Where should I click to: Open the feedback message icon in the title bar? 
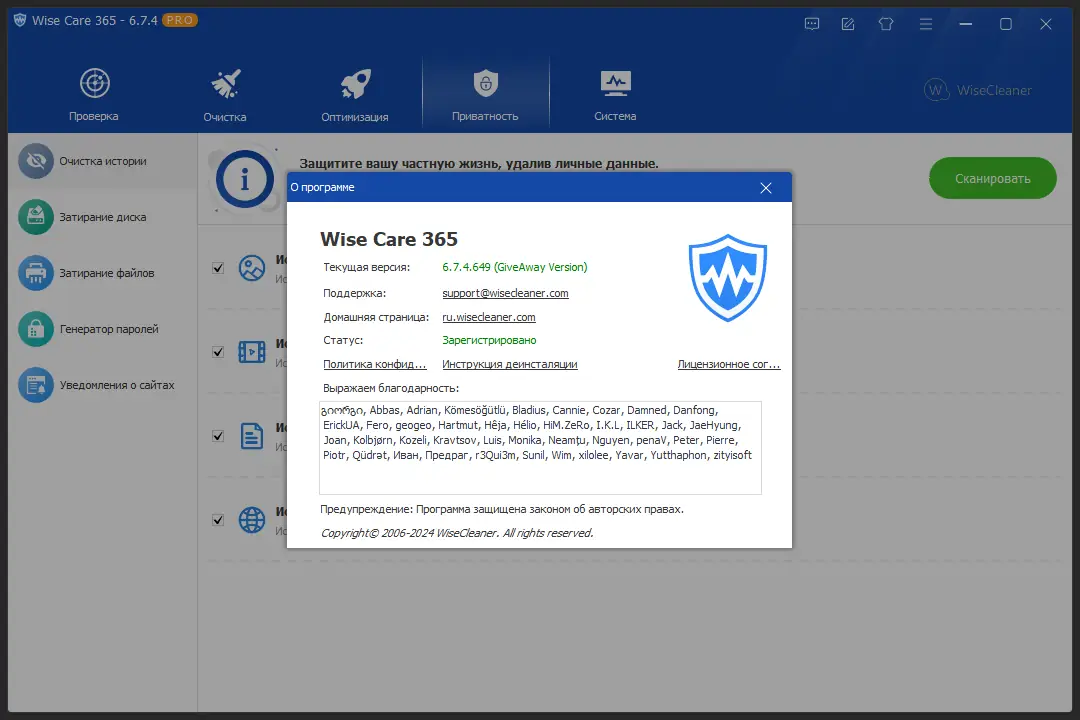tap(812, 24)
